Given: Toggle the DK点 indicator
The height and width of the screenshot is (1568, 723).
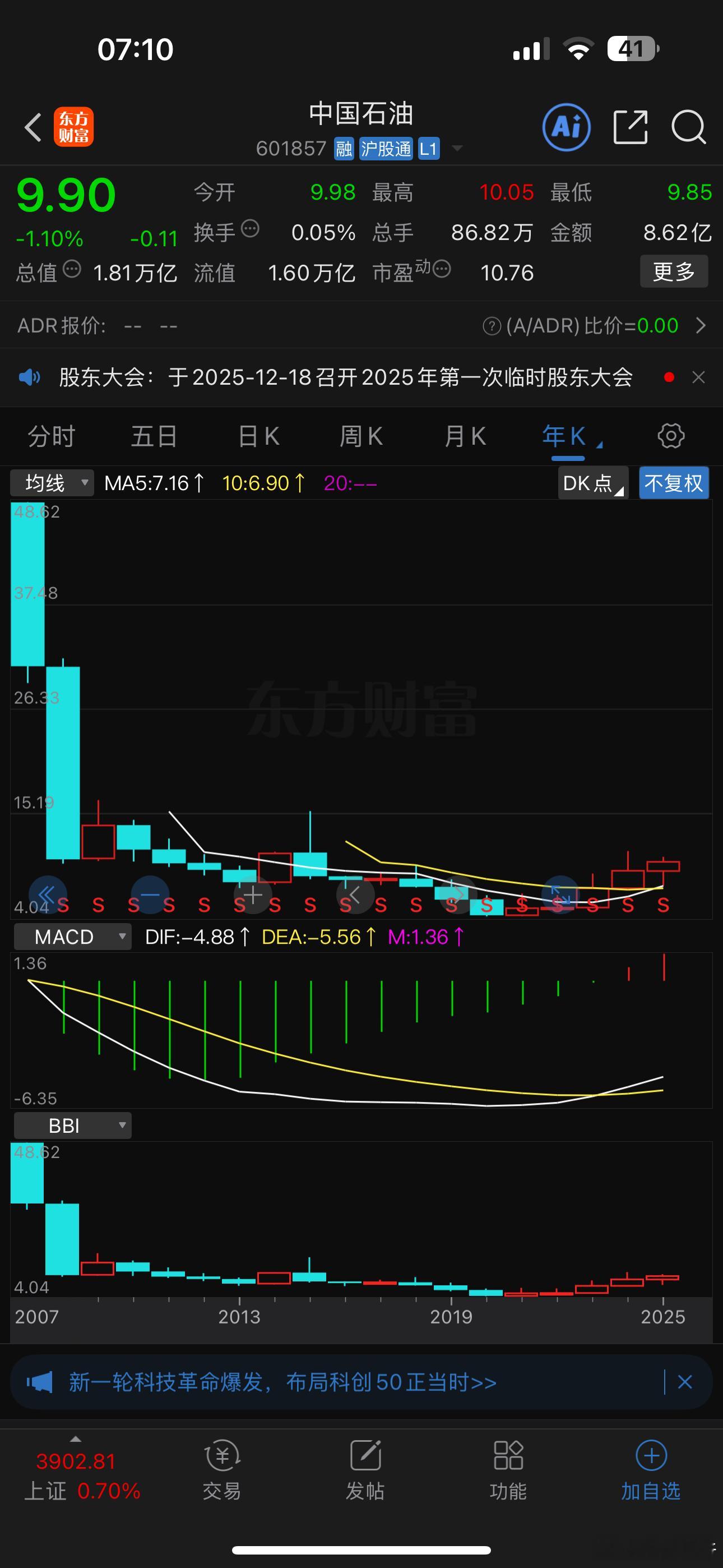Looking at the screenshot, I should point(593,483).
